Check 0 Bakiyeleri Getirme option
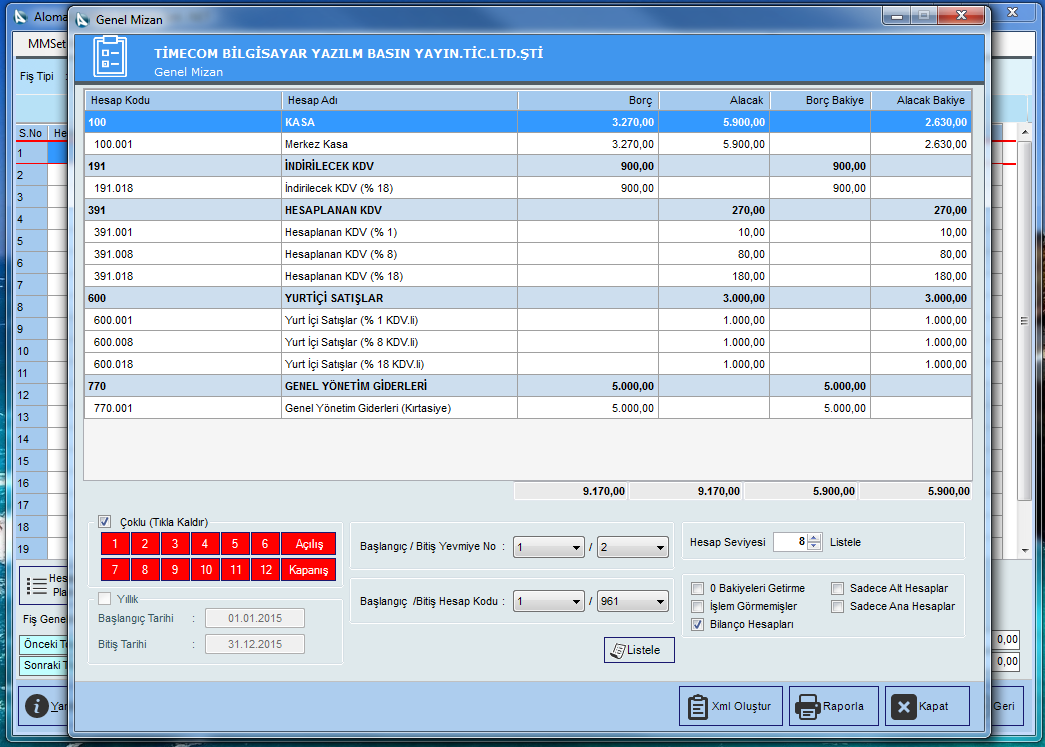Viewport: 1045px width, 747px height. point(697,588)
